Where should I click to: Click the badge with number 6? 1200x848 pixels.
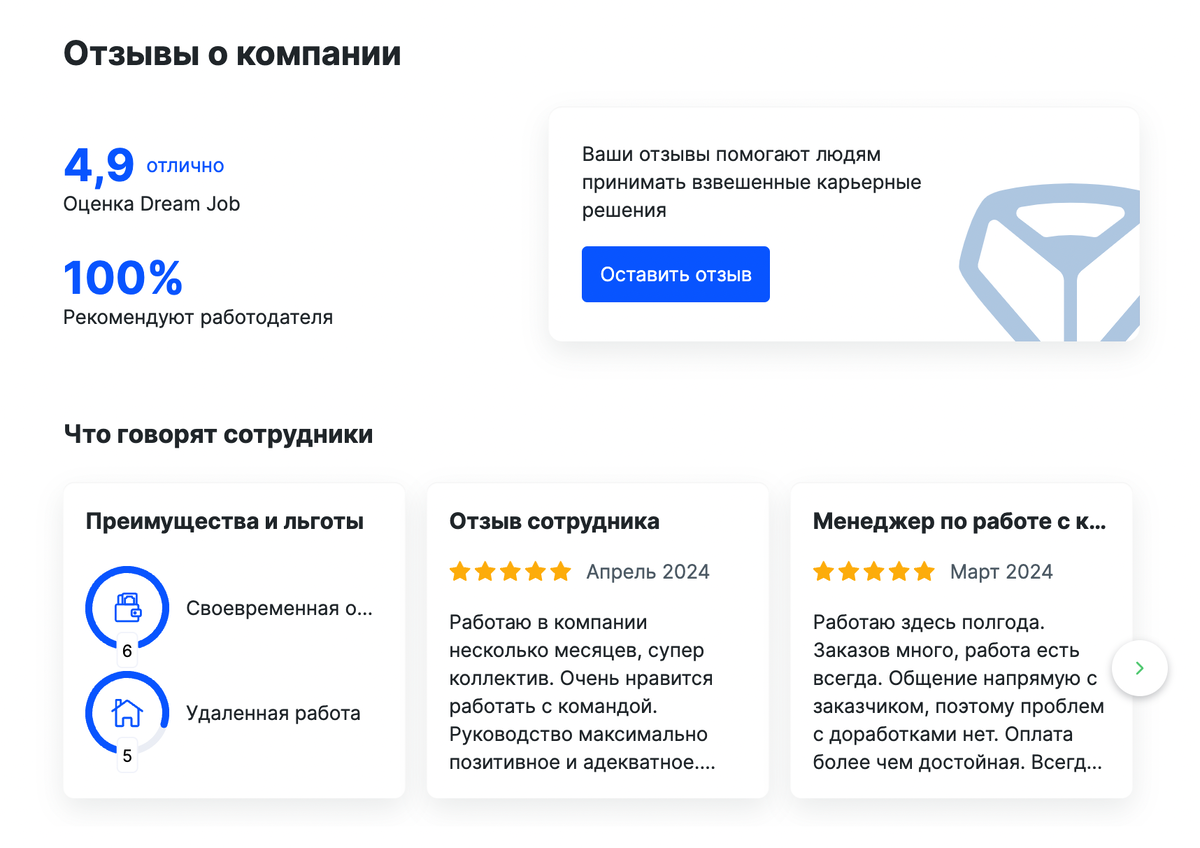point(127,651)
